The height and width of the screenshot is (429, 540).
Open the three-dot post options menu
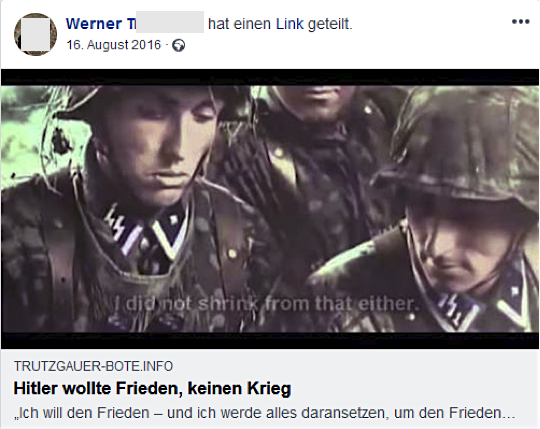[x=520, y=22]
